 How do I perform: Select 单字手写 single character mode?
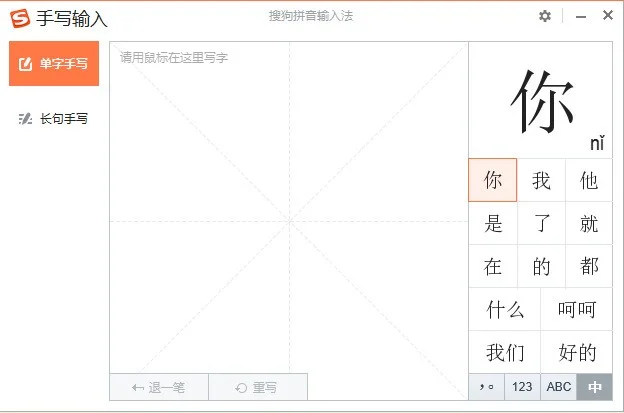[54, 64]
